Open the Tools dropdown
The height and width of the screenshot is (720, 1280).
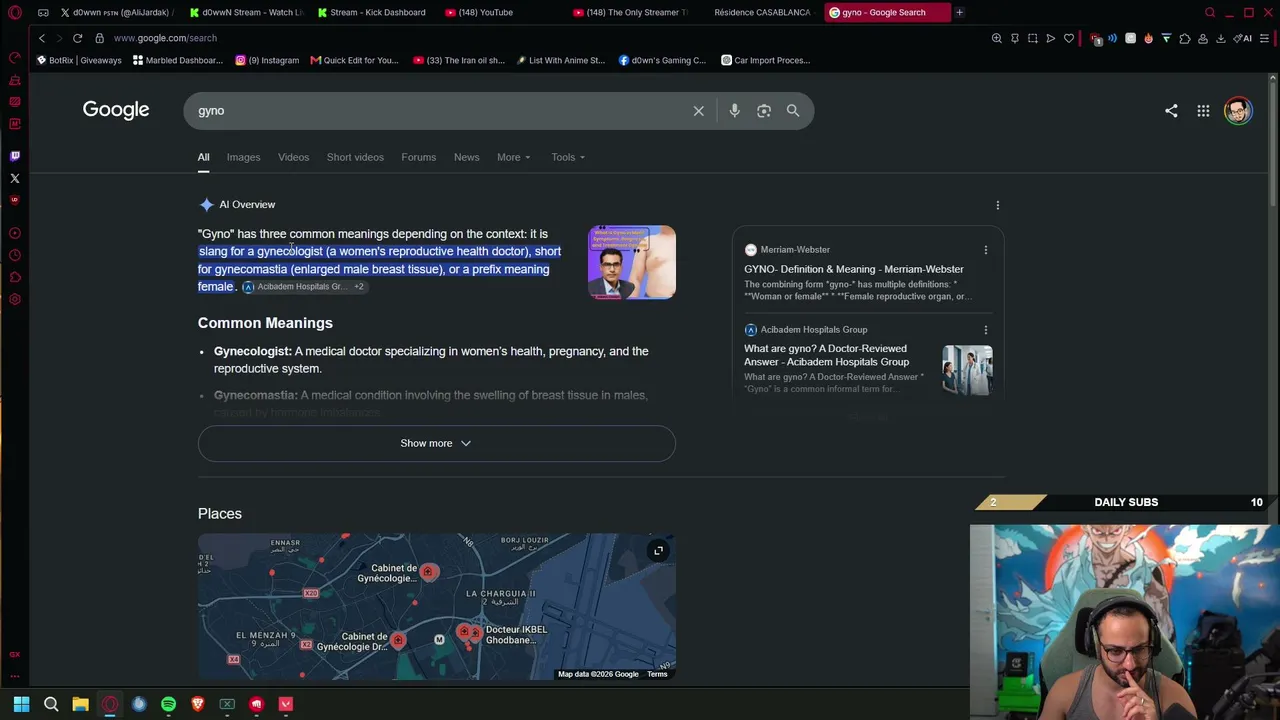(568, 157)
